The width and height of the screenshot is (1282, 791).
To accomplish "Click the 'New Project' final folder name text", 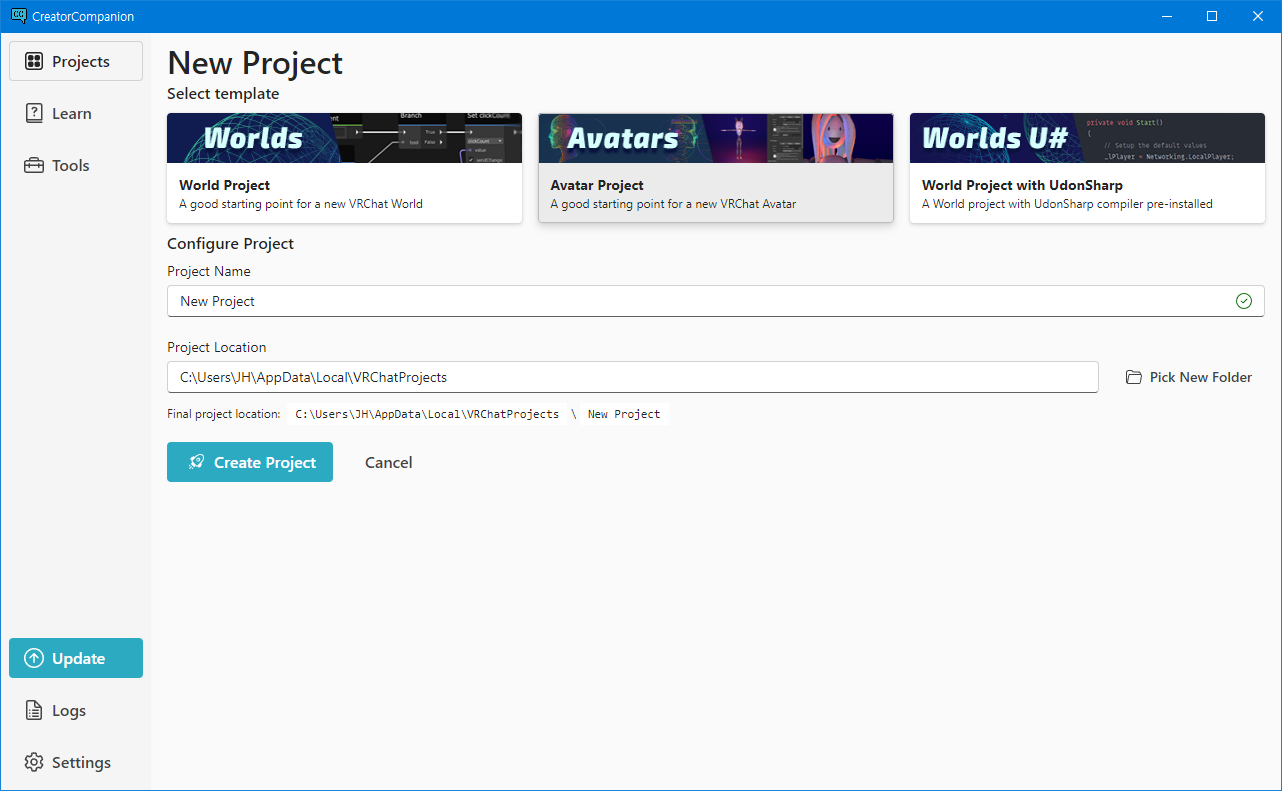I will pyautogui.click(x=624, y=414).
